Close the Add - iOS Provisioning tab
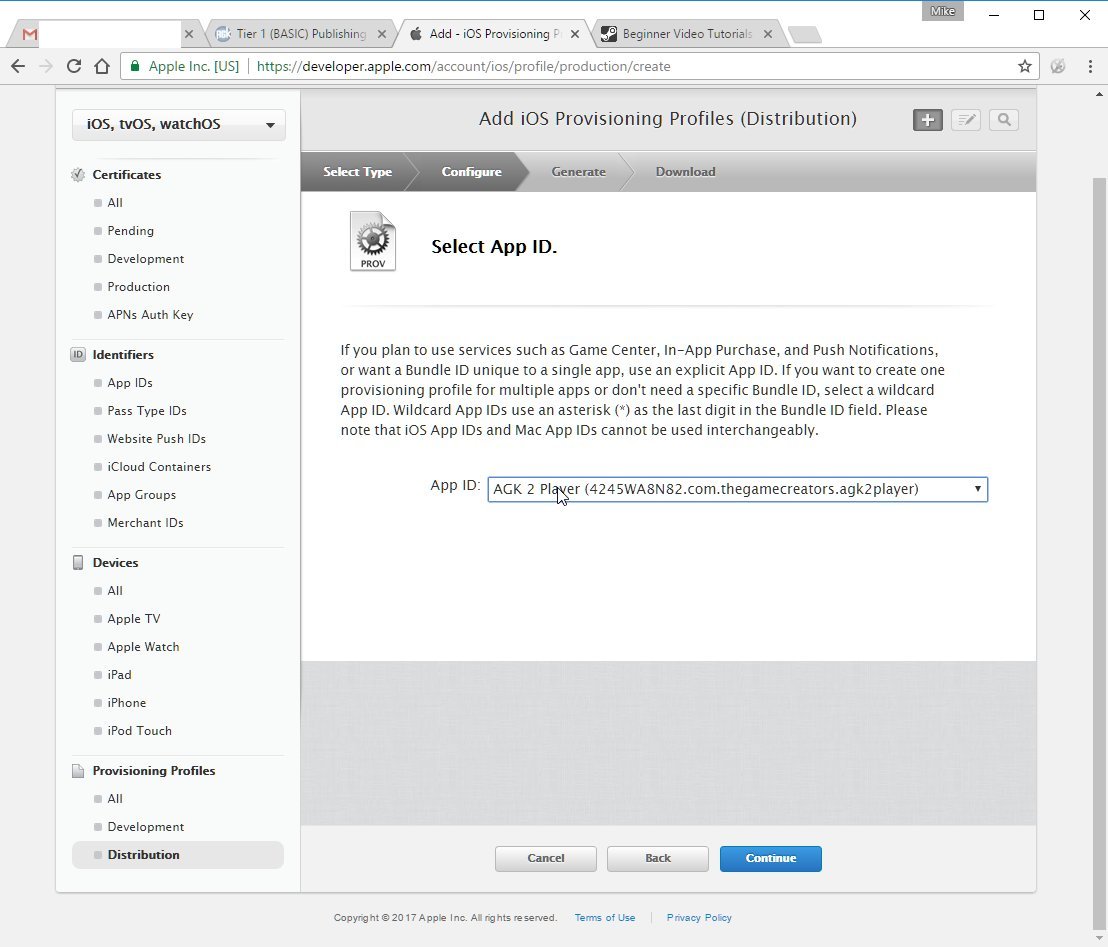This screenshot has width=1108, height=947. (574, 34)
